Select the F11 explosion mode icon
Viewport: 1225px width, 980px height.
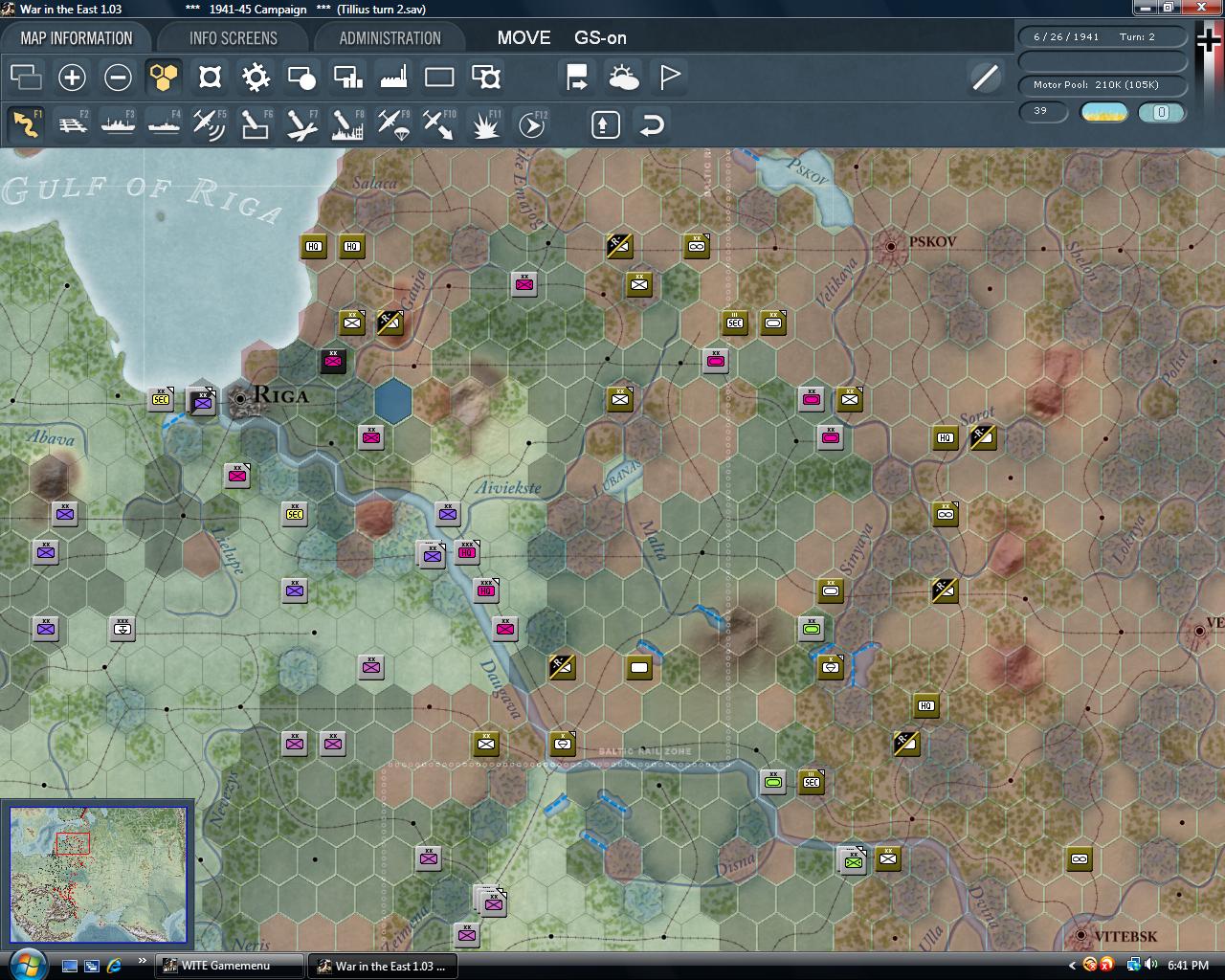(x=485, y=124)
